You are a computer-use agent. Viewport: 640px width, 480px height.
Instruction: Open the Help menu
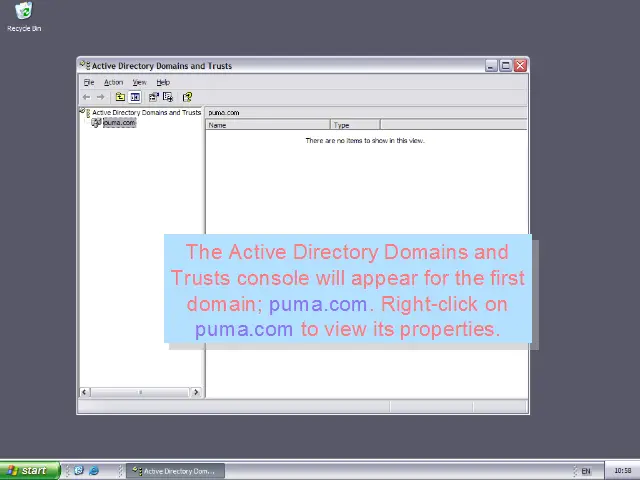pos(163,82)
